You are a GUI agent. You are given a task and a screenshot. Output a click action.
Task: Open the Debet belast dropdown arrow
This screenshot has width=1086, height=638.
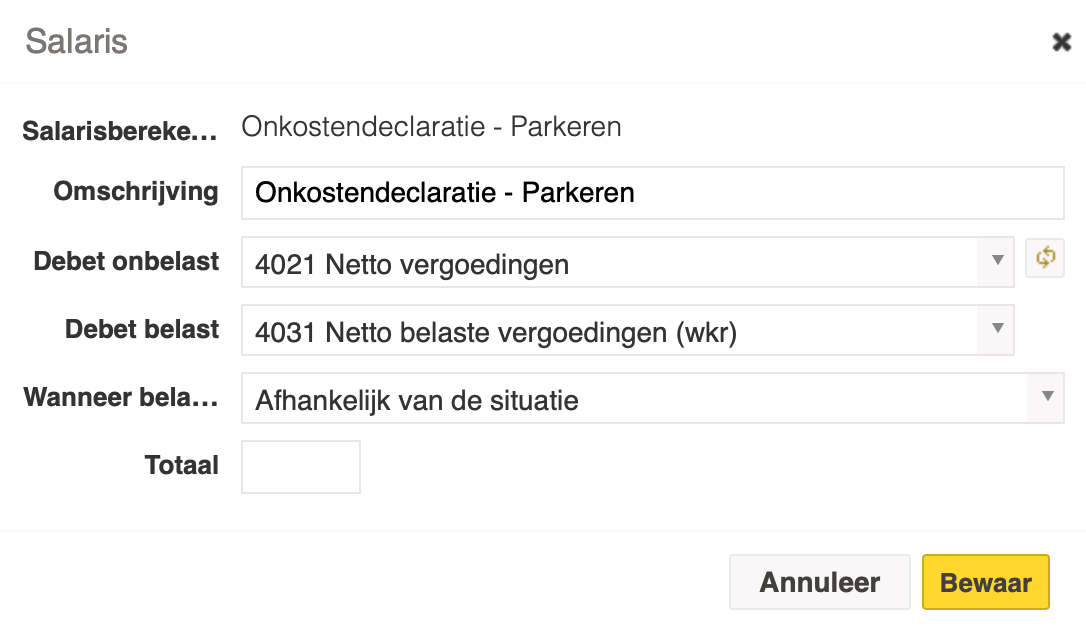click(997, 329)
